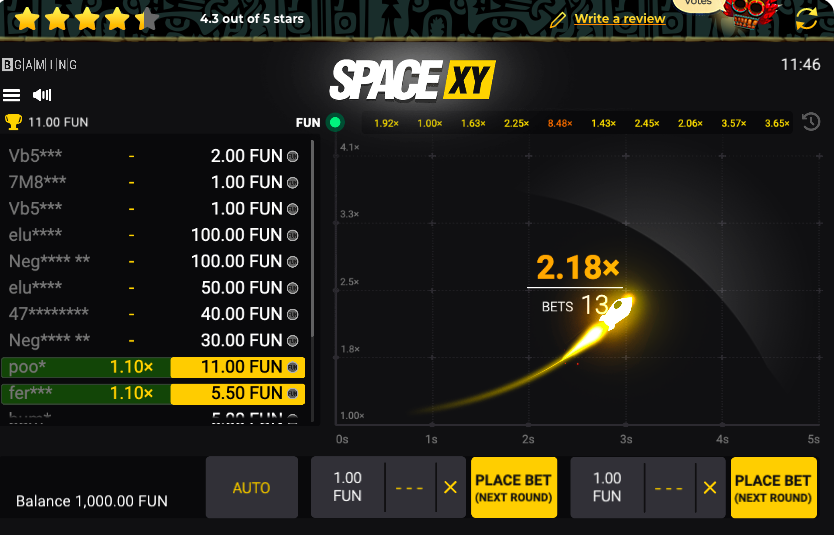Click 11.00 FUN top winnings text
836x535 pixels.
point(58,122)
